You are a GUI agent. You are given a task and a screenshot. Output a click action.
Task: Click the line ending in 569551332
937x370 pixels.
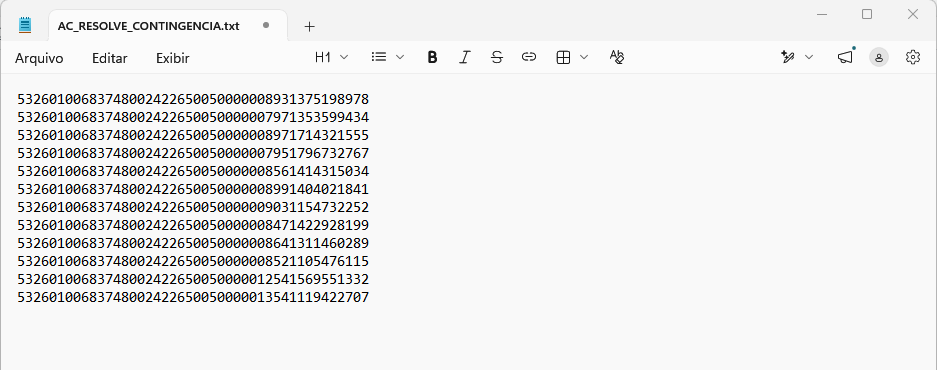pyautogui.click(x=193, y=279)
